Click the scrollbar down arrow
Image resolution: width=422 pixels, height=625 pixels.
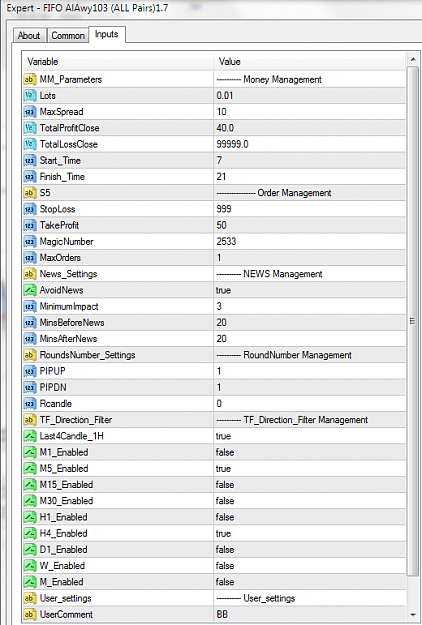pyautogui.click(x=413, y=615)
